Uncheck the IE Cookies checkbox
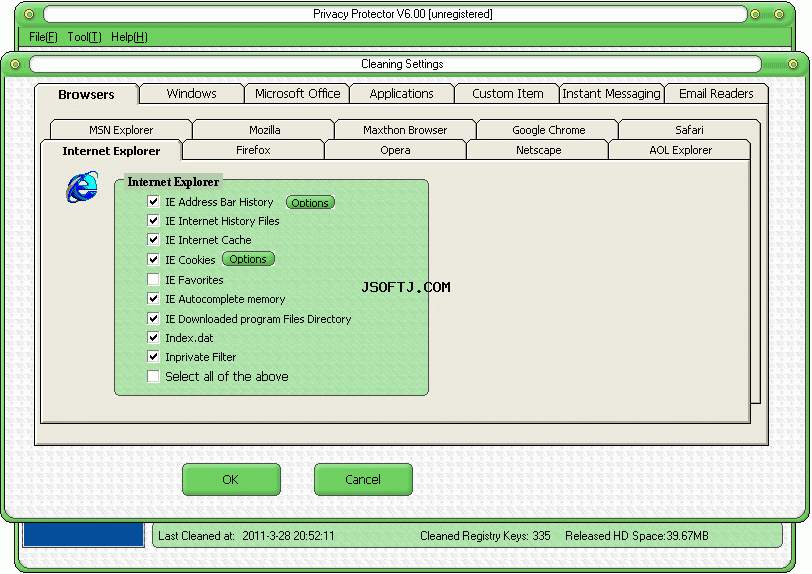 point(153,260)
